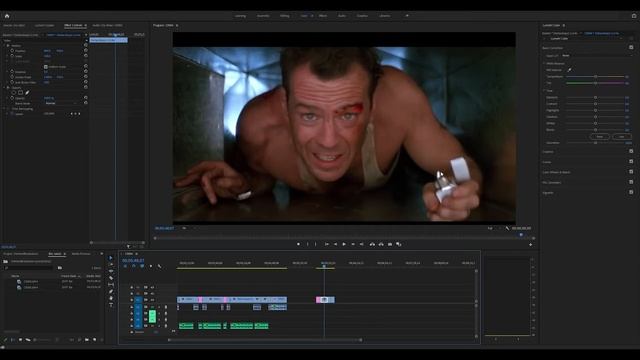Hide the V1 track output eye
The image size is (640, 360).
click(x=152, y=300)
